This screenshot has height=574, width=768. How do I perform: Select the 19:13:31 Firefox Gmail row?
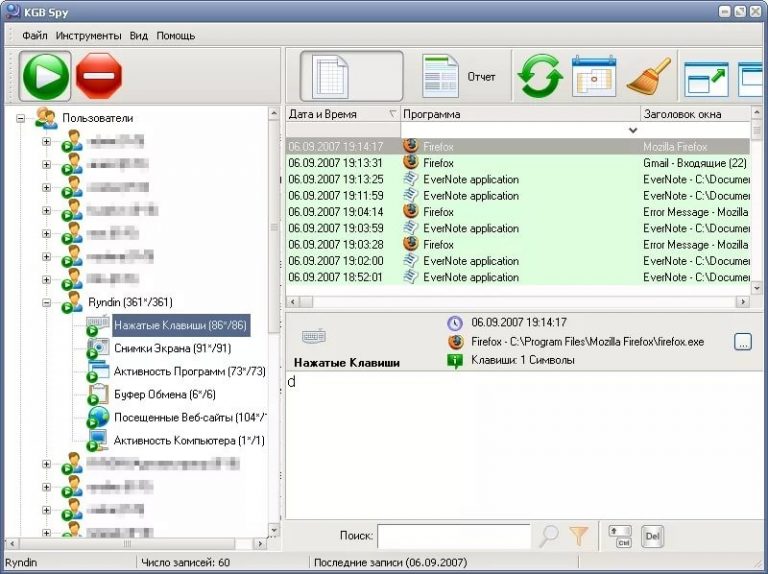point(518,163)
